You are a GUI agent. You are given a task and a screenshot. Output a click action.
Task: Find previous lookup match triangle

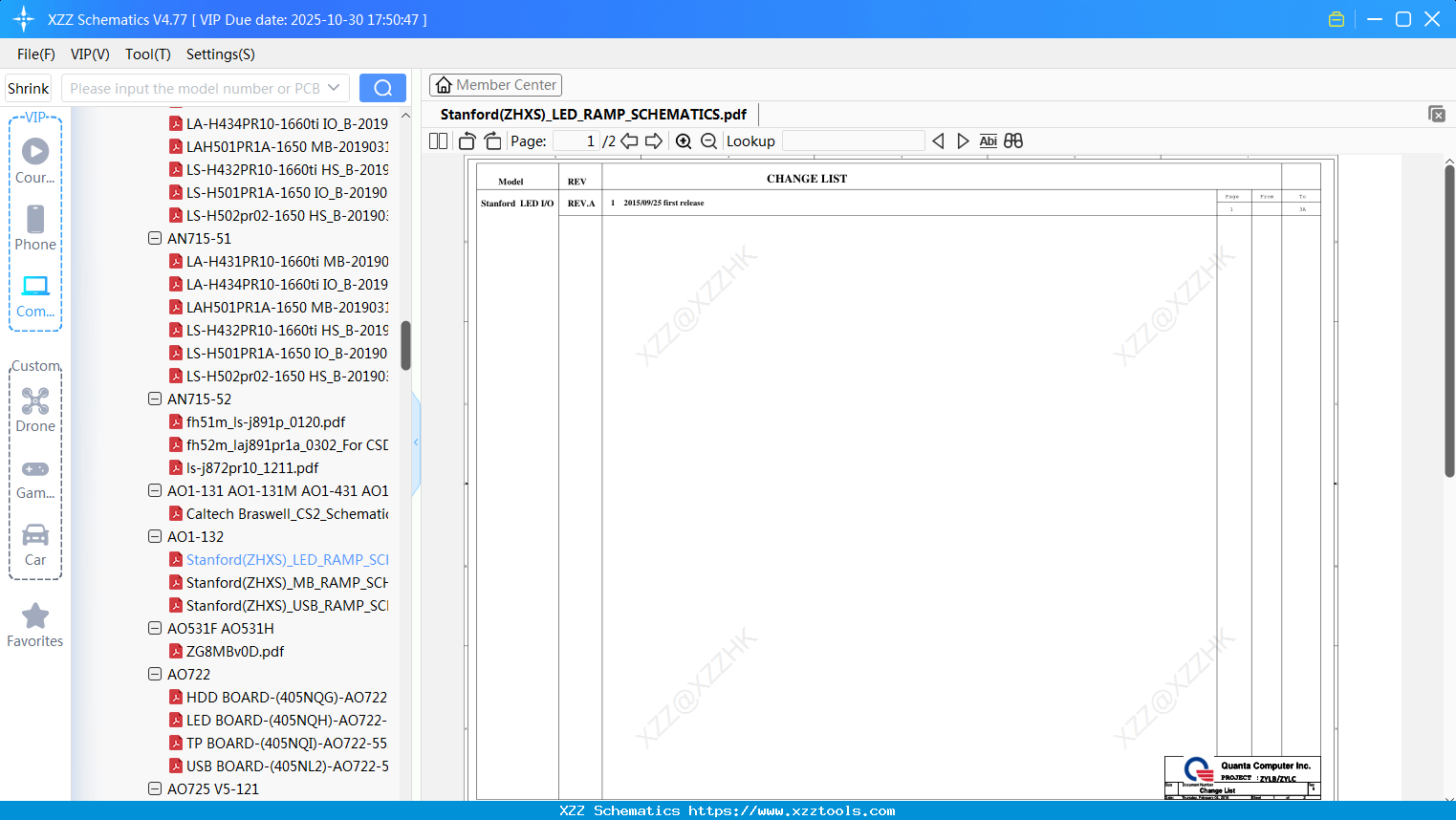pyautogui.click(x=938, y=141)
